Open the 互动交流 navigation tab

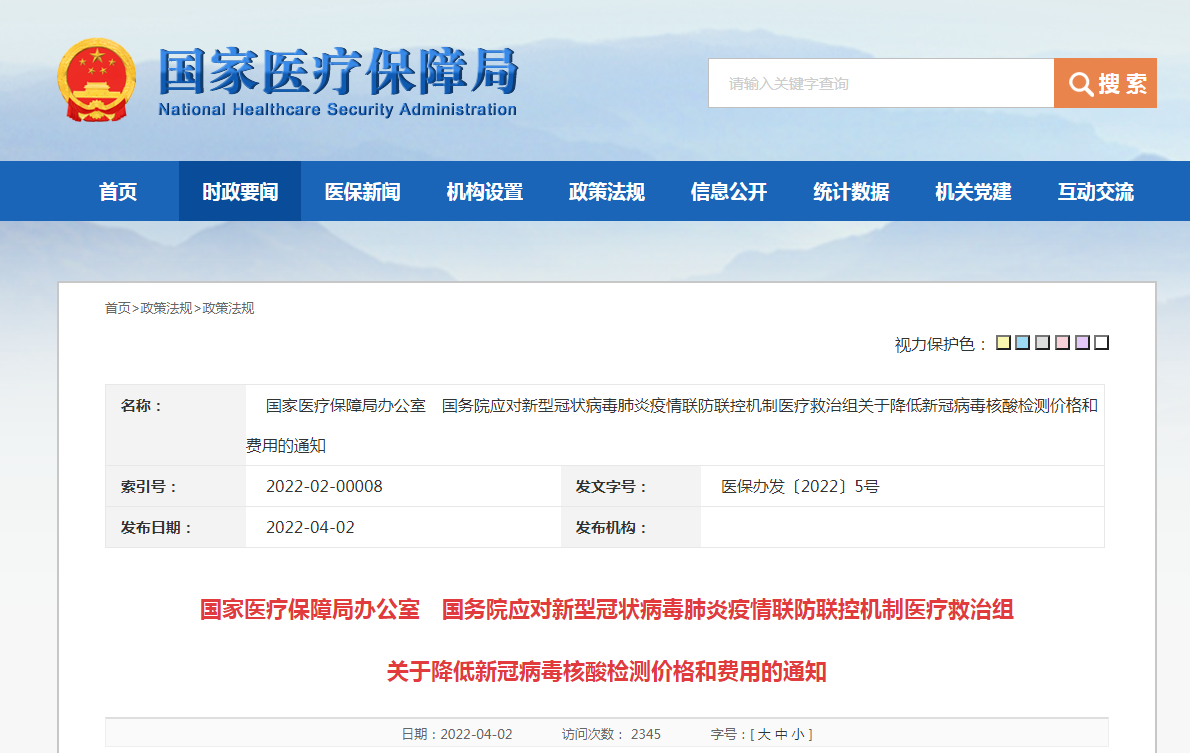(1095, 191)
